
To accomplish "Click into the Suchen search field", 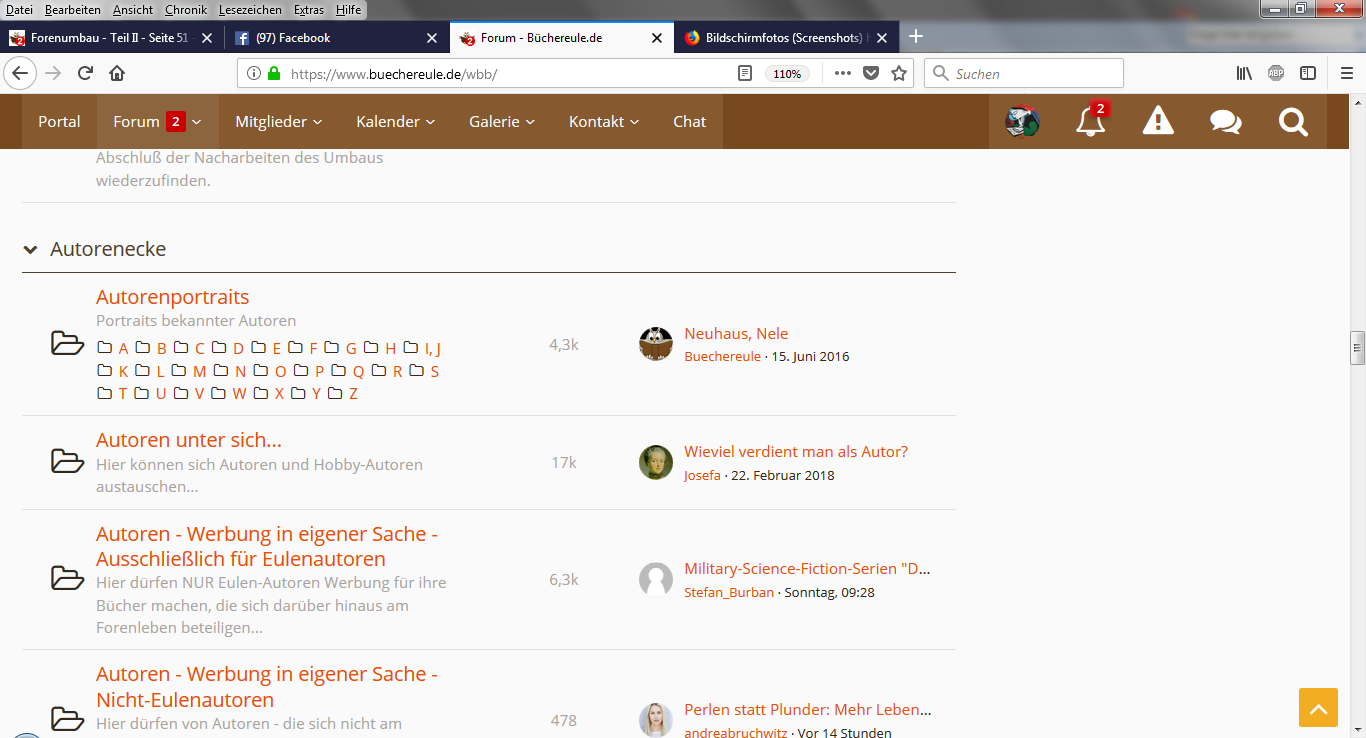I will (1035, 73).
